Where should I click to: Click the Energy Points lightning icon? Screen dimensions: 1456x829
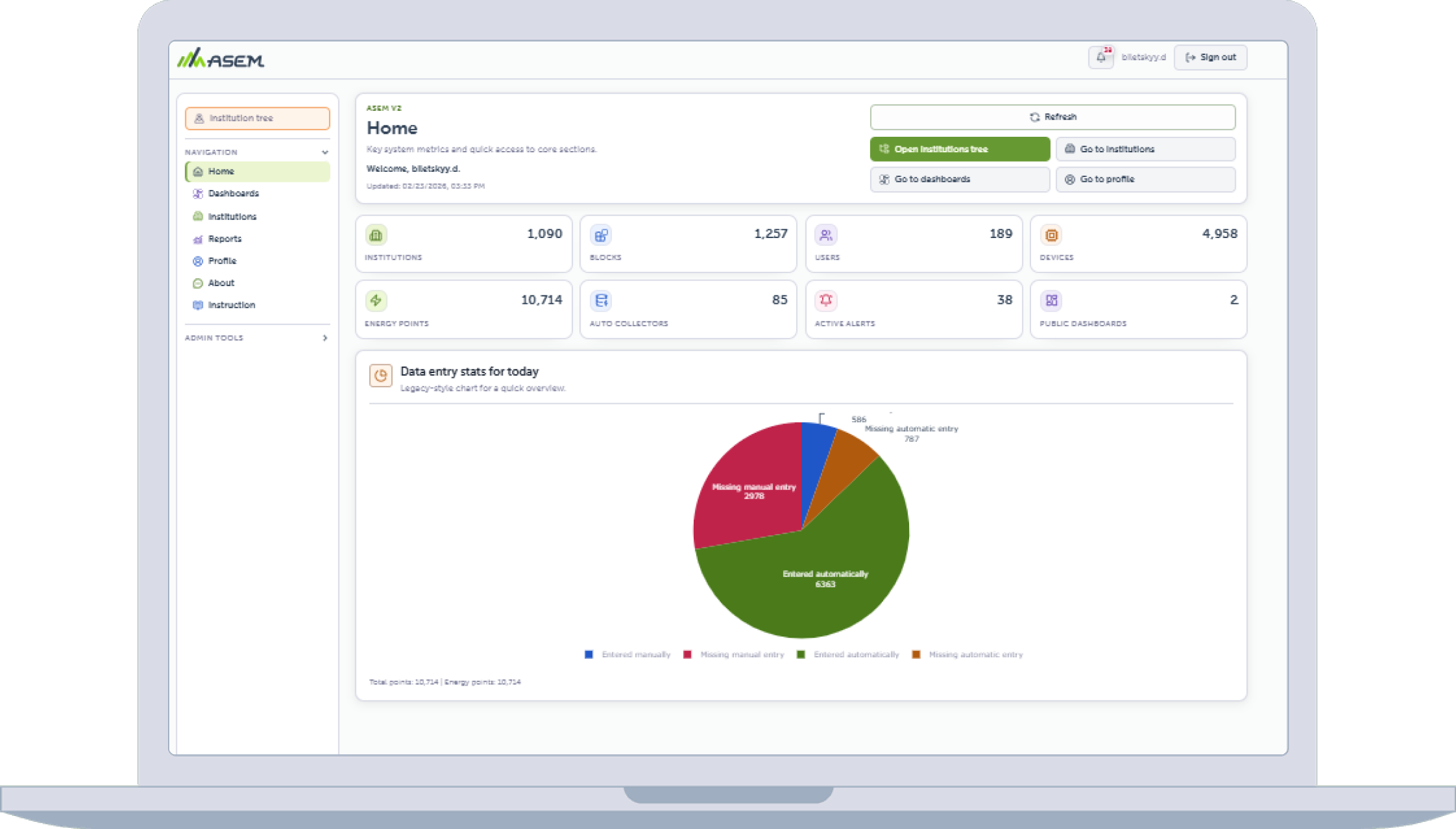(376, 300)
